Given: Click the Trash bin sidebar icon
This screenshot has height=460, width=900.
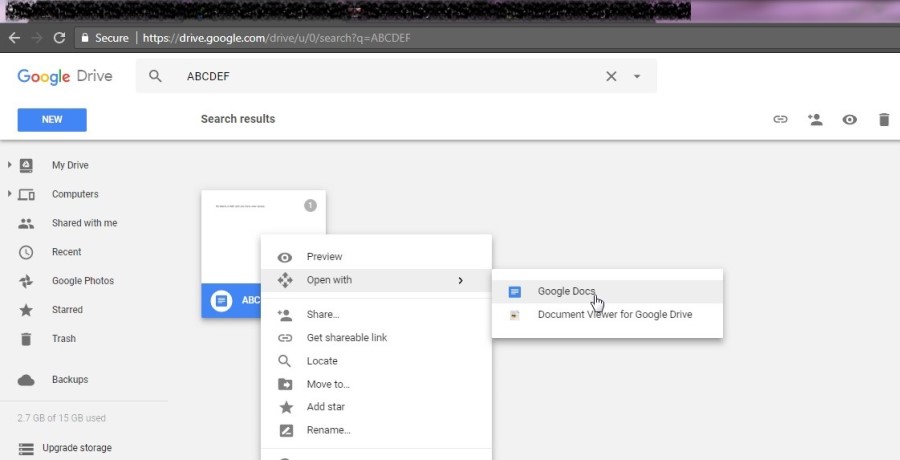Looking at the screenshot, I should coord(26,339).
